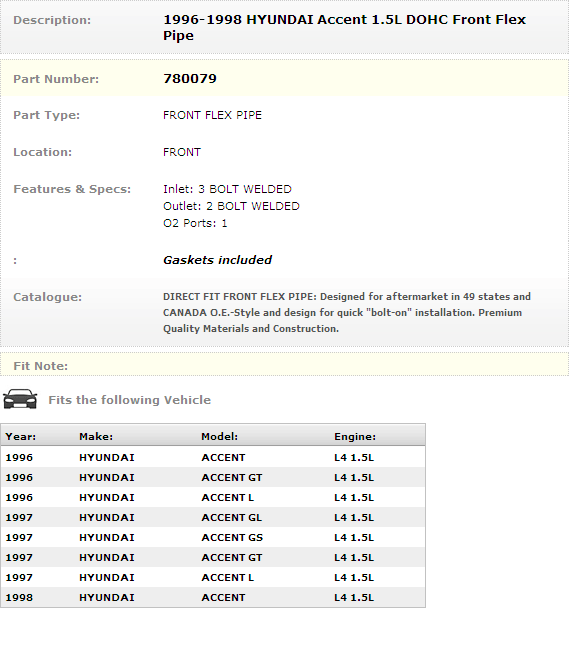Click the 1998 row ACCENT model cell
The width and height of the screenshot is (570, 664).
click(223, 598)
